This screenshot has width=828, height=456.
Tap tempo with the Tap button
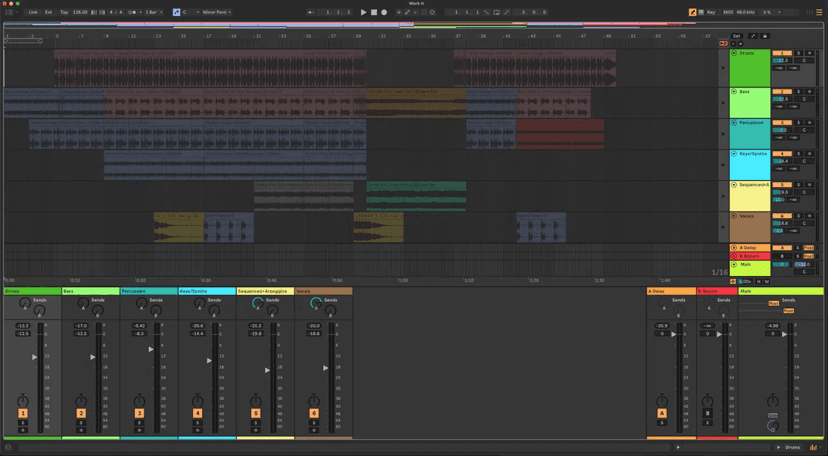(64, 12)
